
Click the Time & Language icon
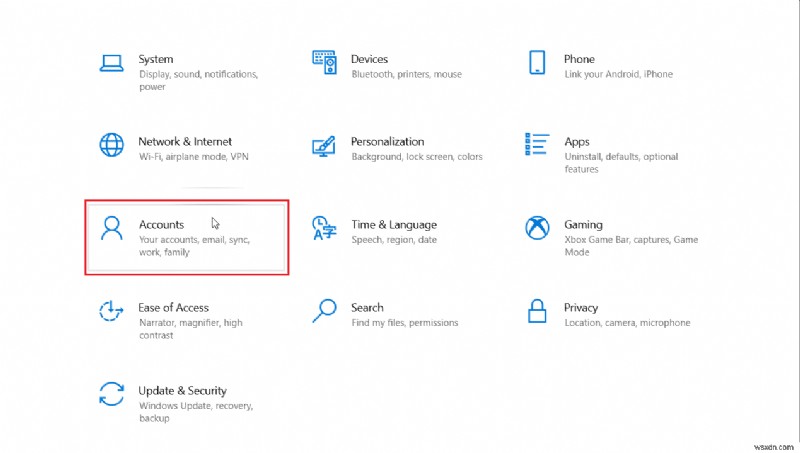coord(324,228)
